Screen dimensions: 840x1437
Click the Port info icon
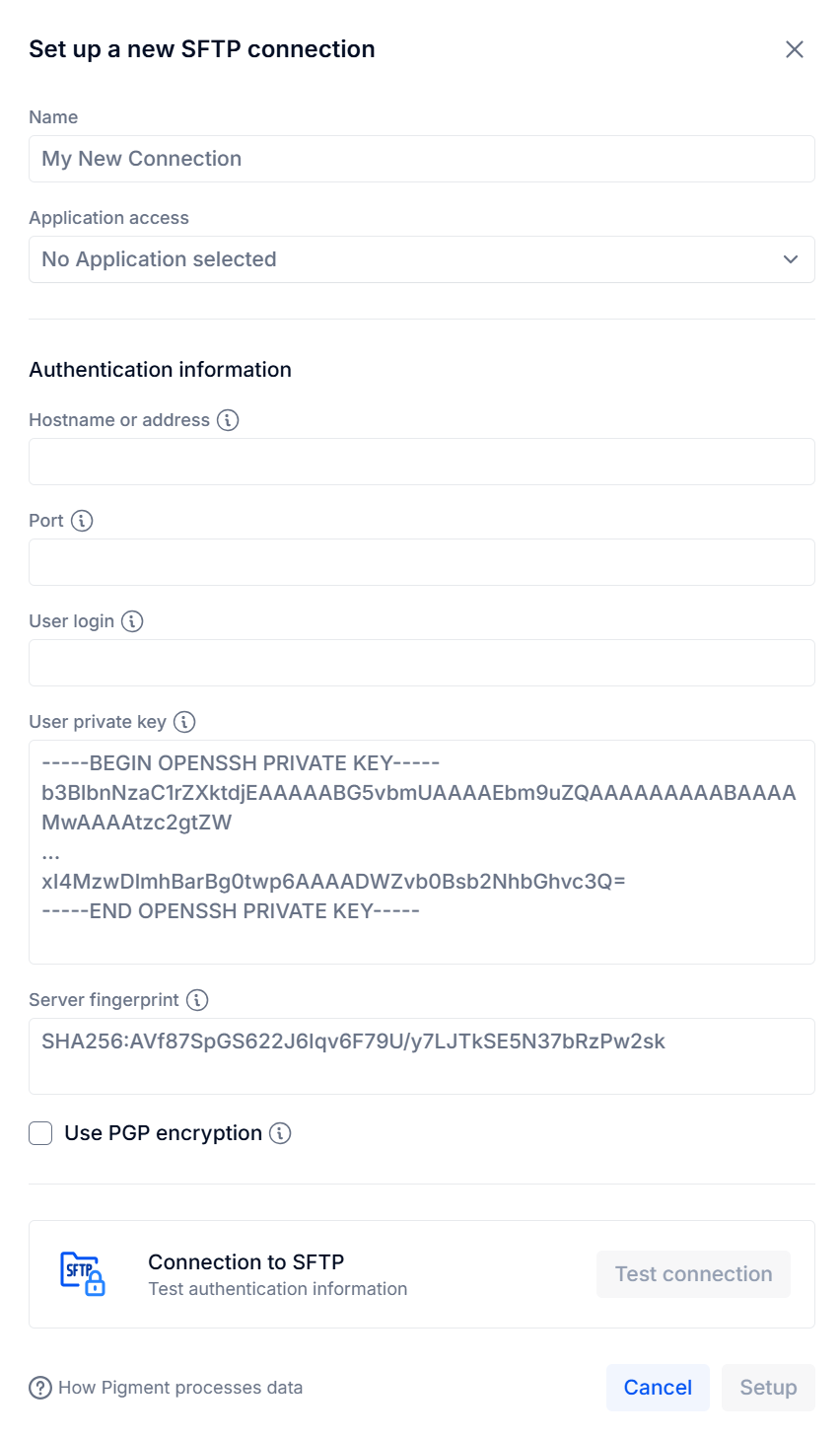pyautogui.click(x=82, y=521)
